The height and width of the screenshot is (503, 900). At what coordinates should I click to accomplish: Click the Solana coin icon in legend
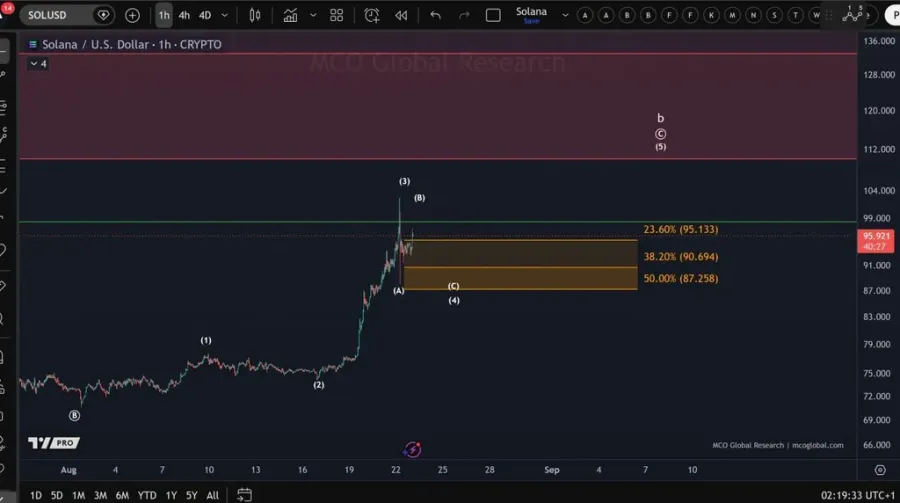tap(33, 44)
